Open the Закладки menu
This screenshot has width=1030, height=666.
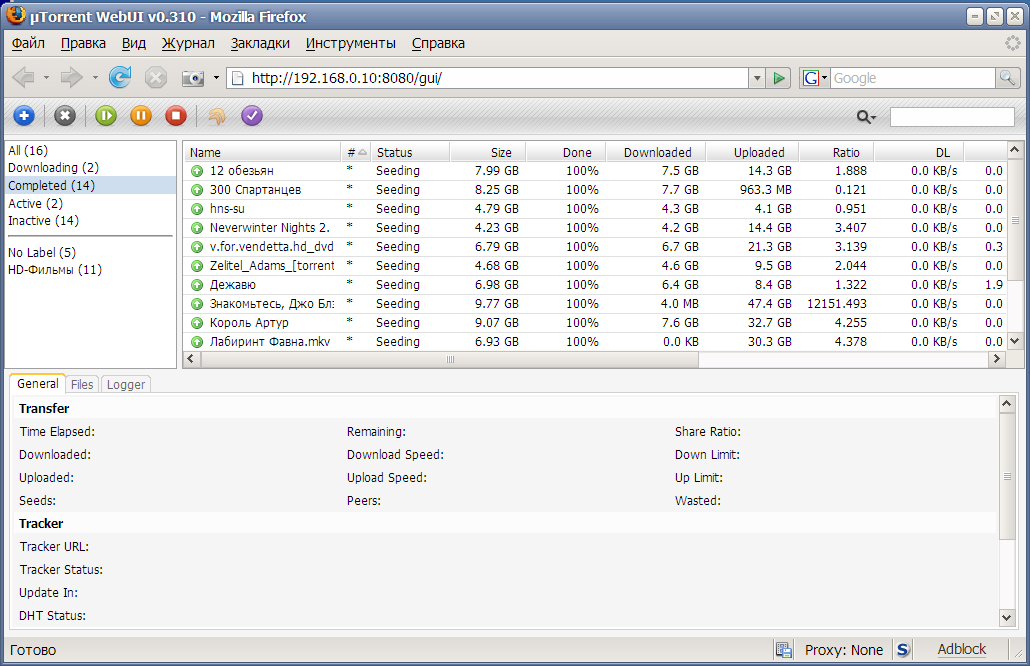[x=260, y=43]
